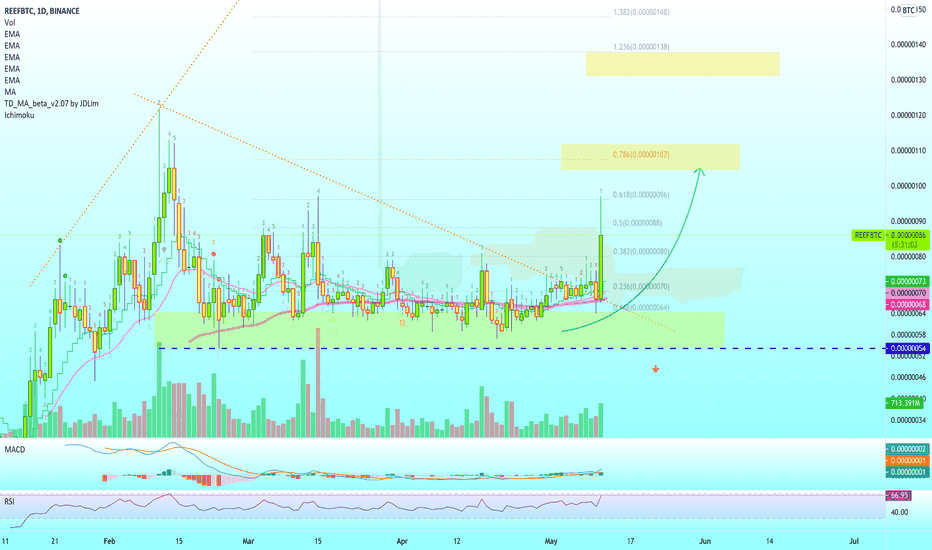
Task: Click 0.00000110 on the price axis
Action: 908,150
